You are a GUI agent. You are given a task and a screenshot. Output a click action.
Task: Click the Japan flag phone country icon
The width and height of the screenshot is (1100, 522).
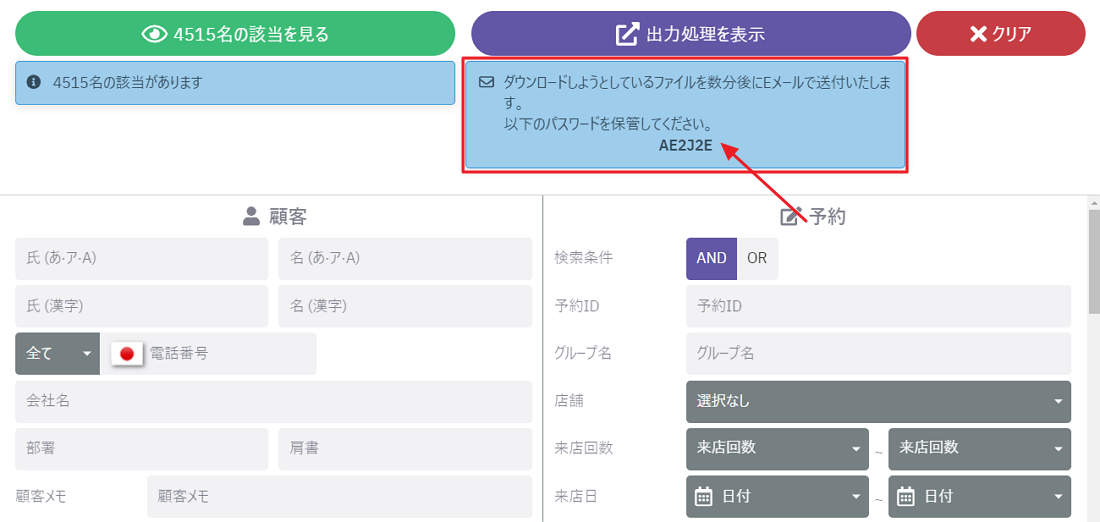(x=127, y=353)
